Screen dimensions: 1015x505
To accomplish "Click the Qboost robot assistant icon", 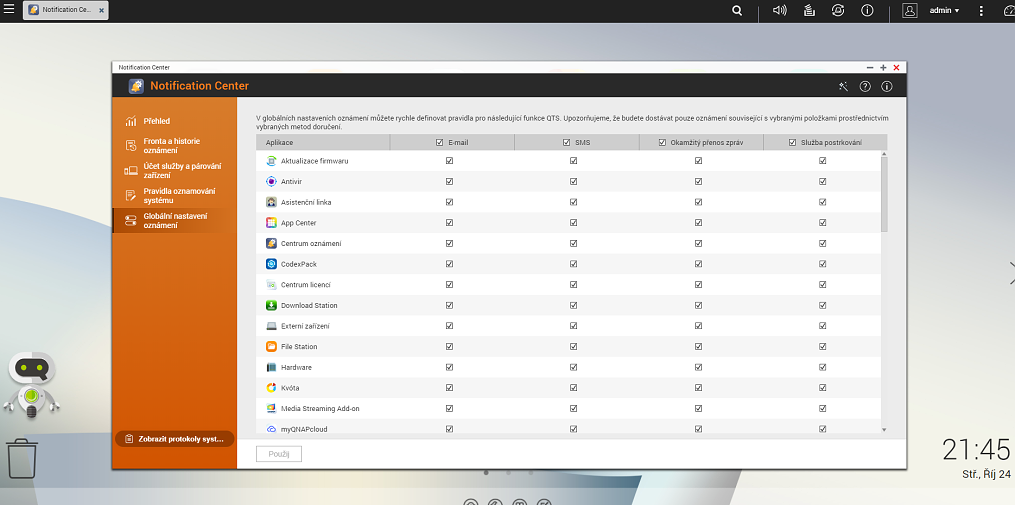I will pyautogui.click(x=31, y=385).
